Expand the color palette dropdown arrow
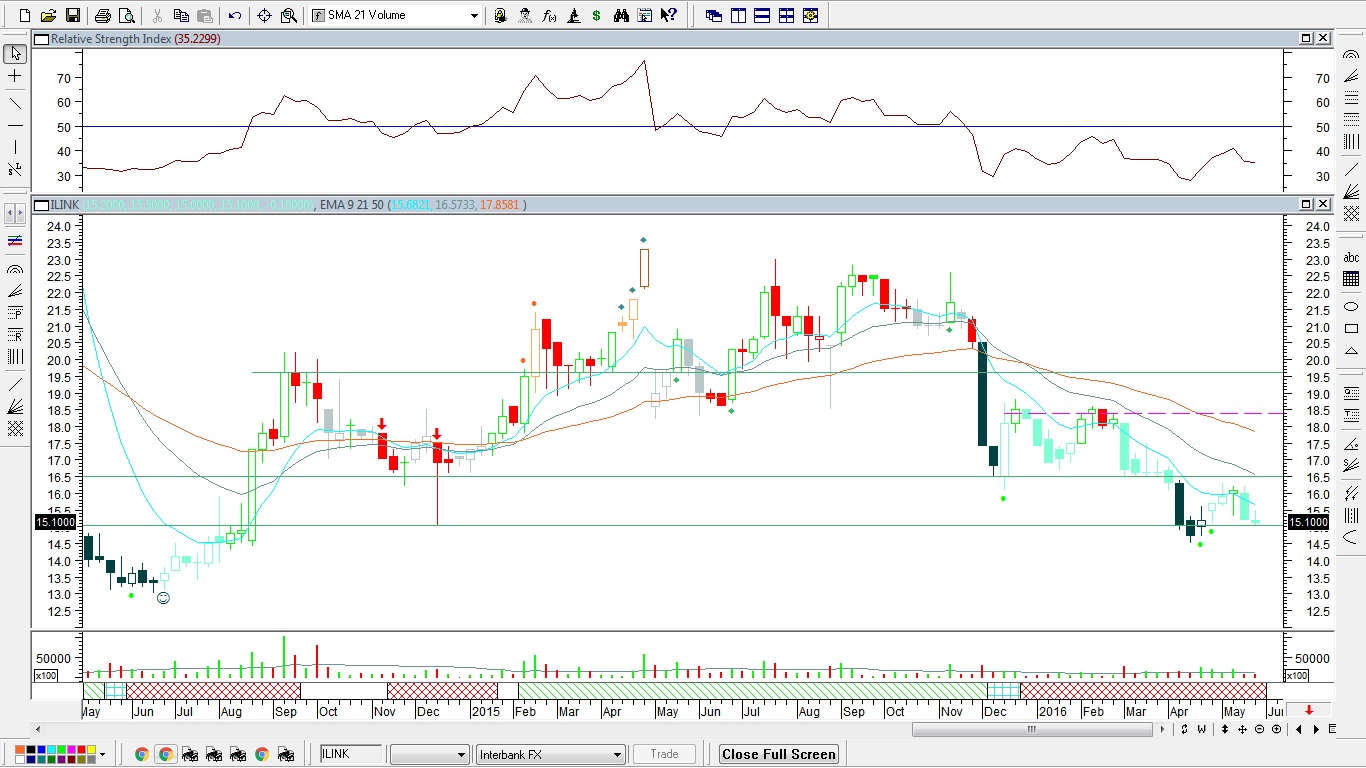This screenshot has width=1366, height=768. point(102,754)
